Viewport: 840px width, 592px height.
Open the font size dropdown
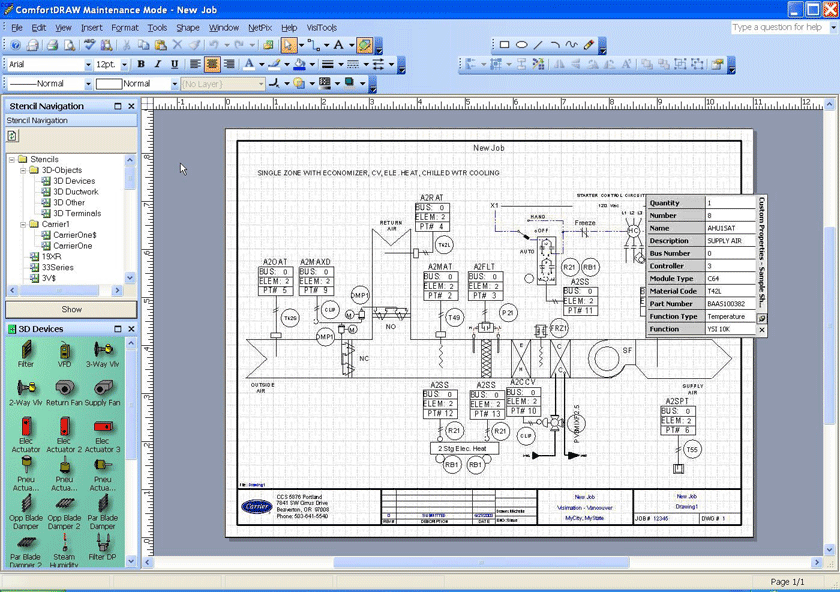pos(124,63)
